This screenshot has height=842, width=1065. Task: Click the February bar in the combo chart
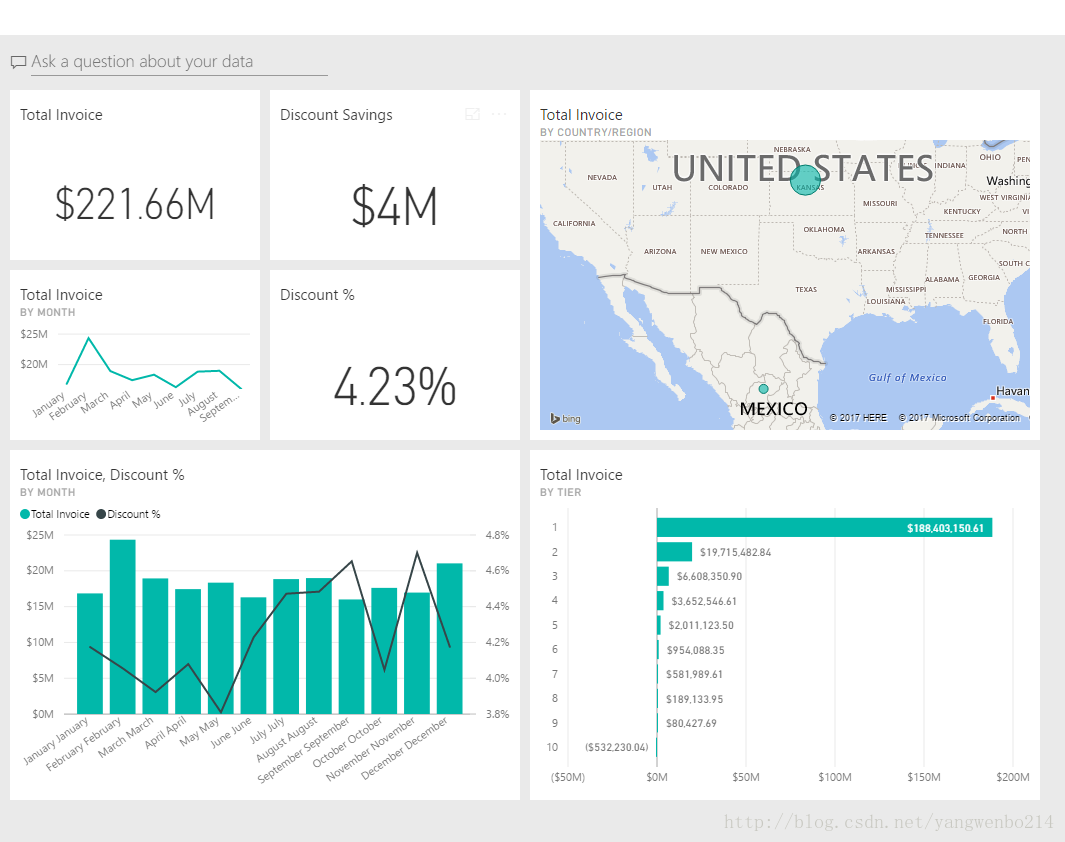tap(123, 627)
